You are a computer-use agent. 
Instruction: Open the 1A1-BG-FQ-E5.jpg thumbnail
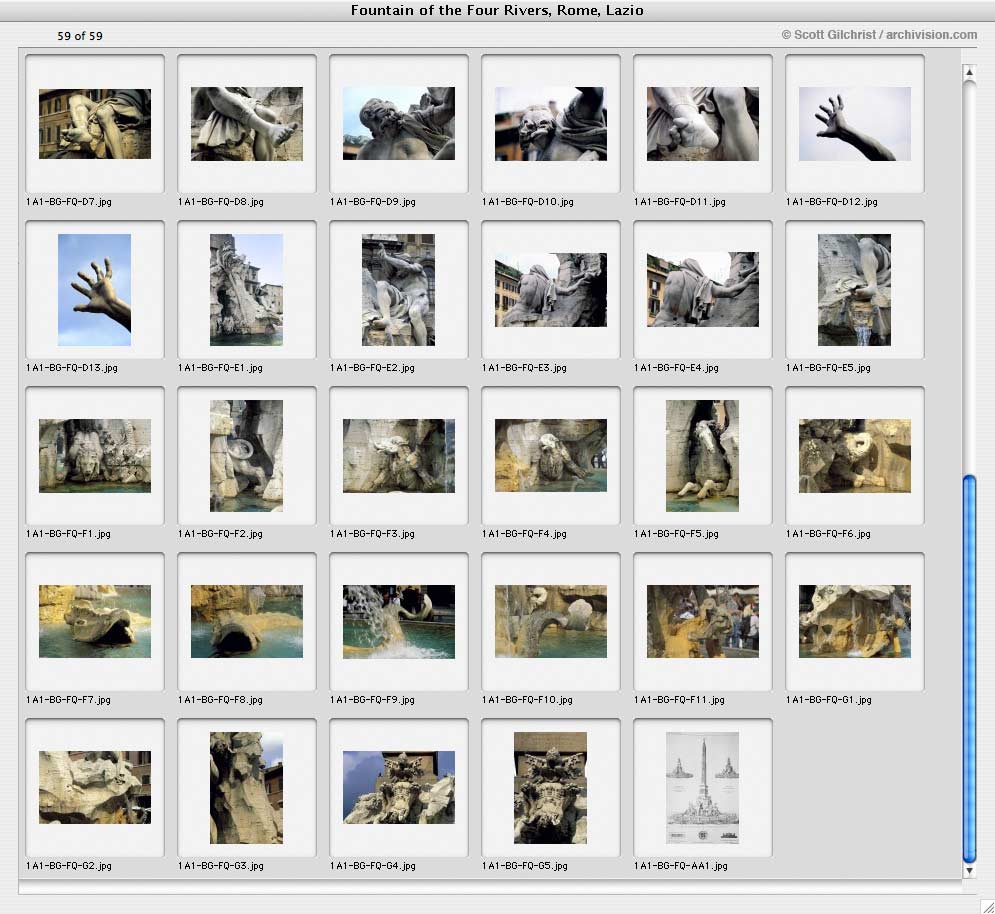[x=854, y=290]
